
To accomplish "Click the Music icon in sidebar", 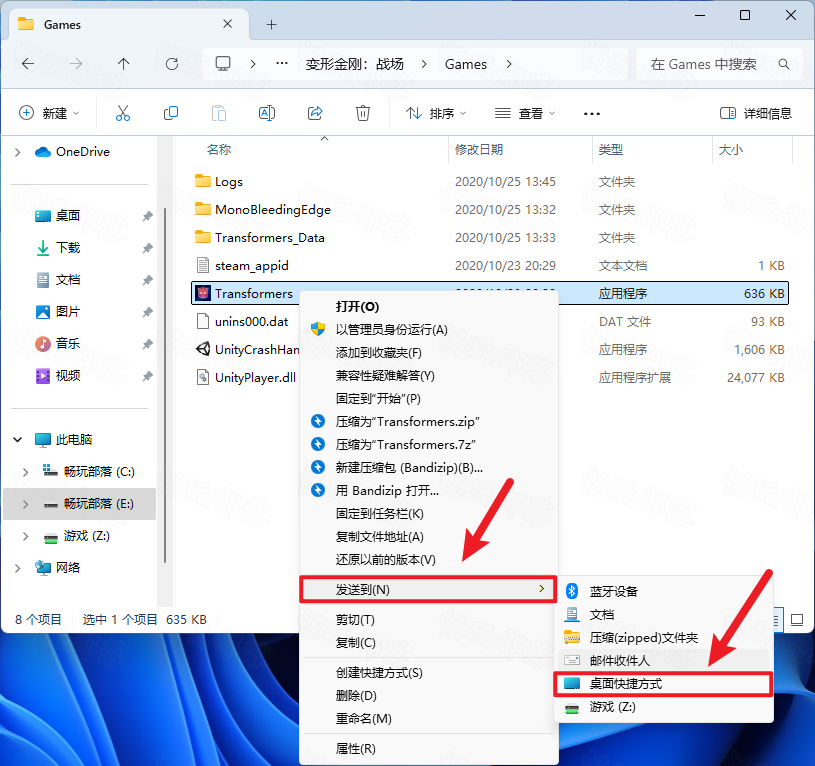I will pos(43,344).
